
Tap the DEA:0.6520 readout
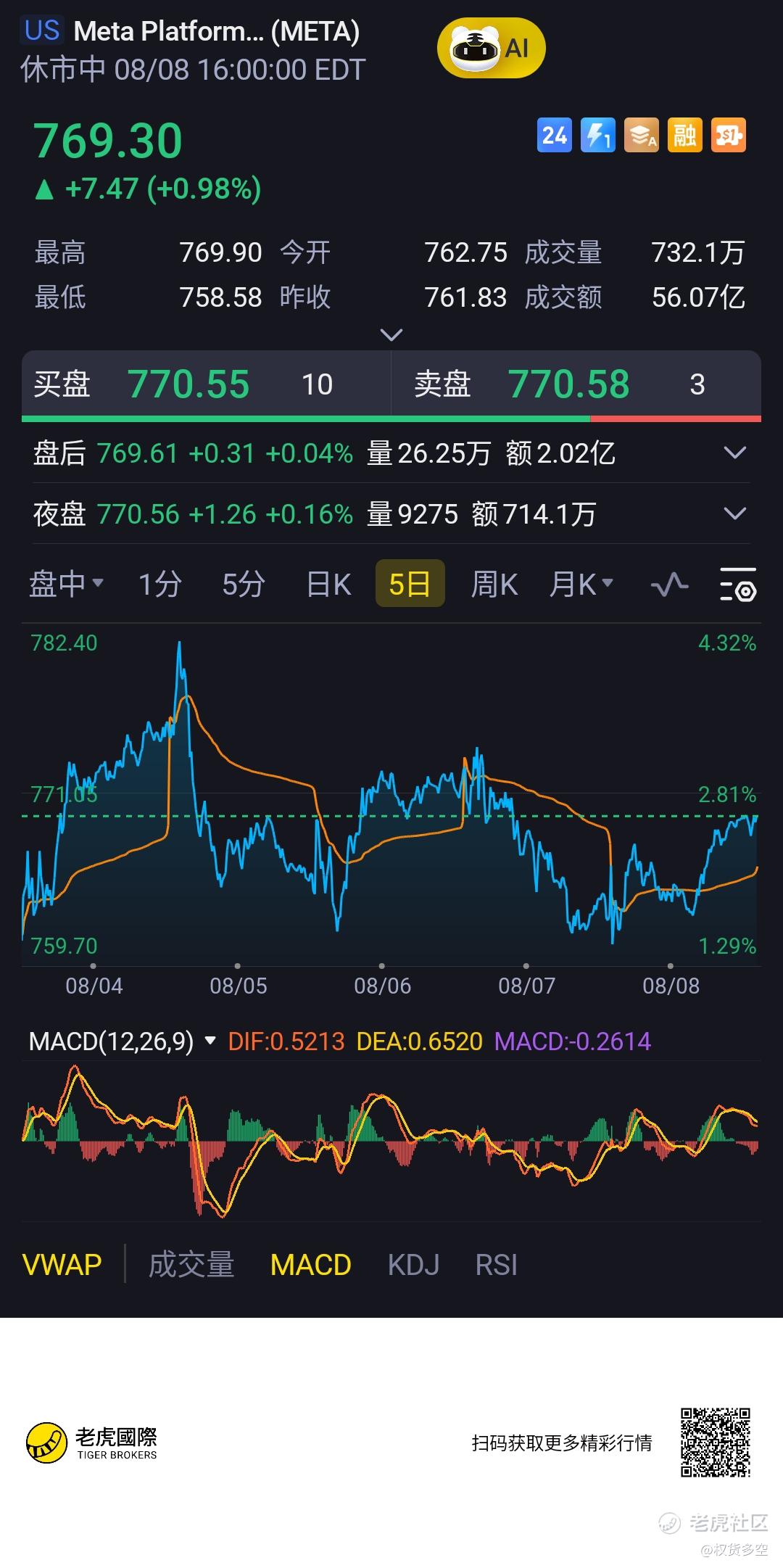click(x=420, y=1041)
